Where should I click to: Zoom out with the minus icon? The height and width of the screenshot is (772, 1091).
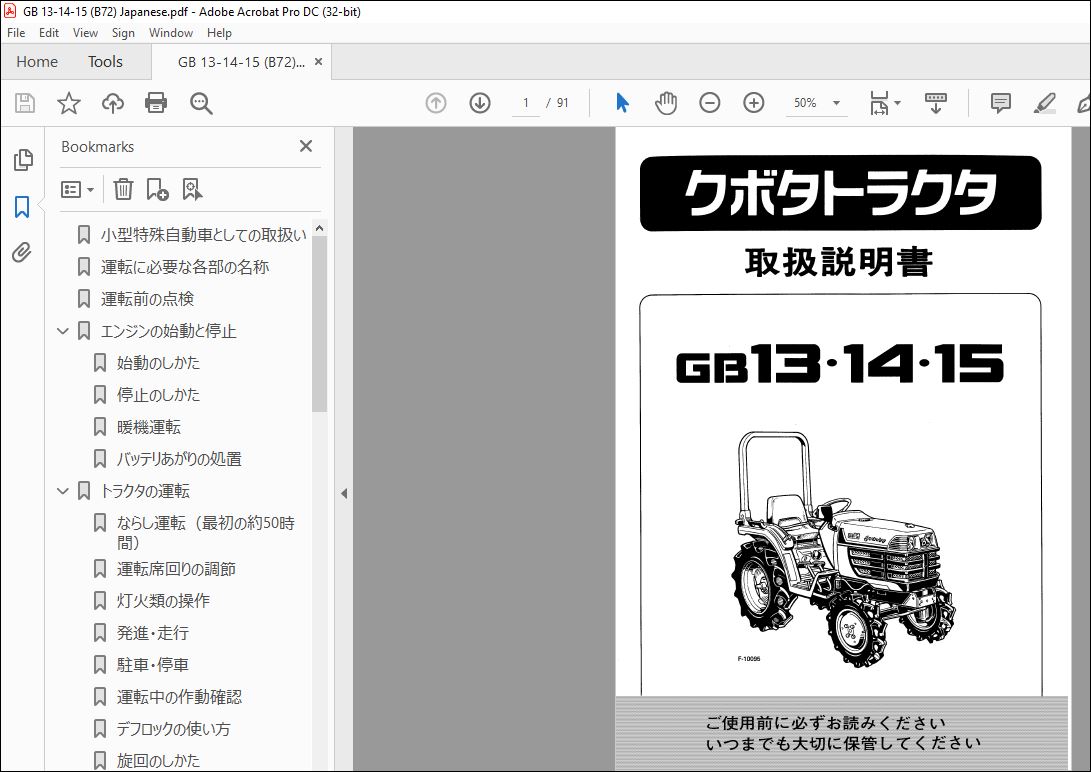[710, 103]
